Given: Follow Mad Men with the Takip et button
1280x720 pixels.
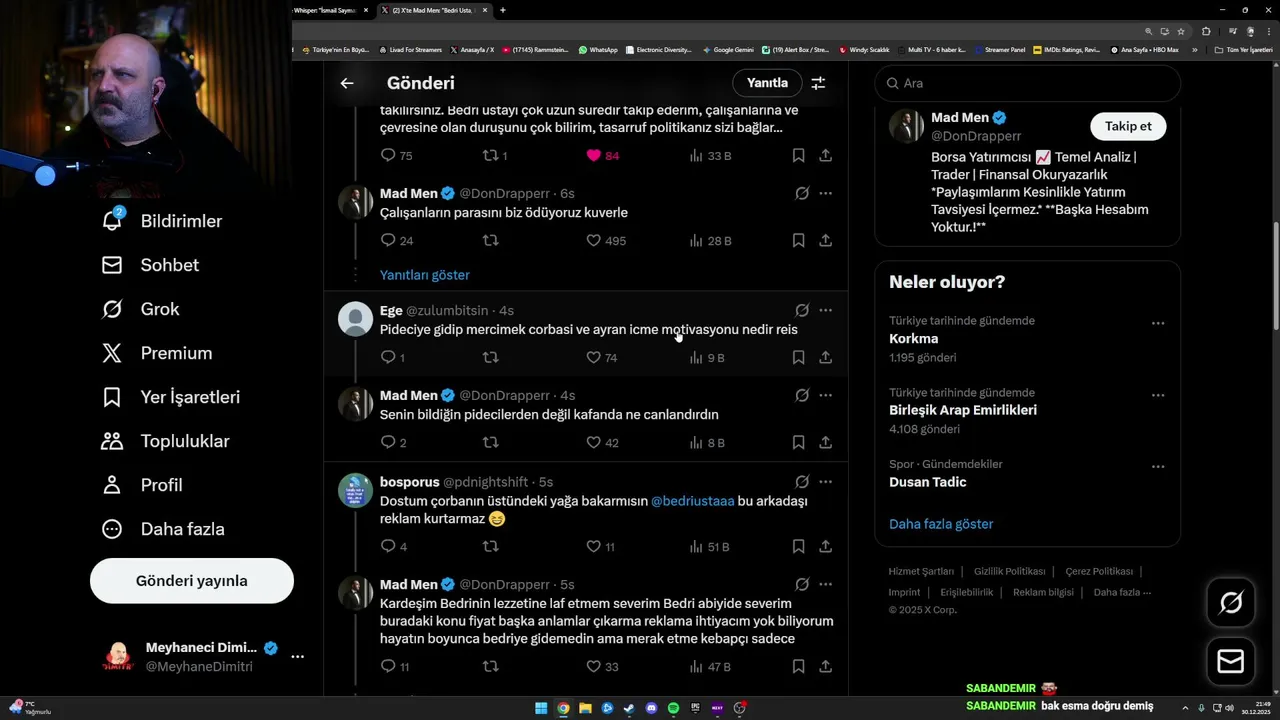Looking at the screenshot, I should pyautogui.click(x=1128, y=126).
